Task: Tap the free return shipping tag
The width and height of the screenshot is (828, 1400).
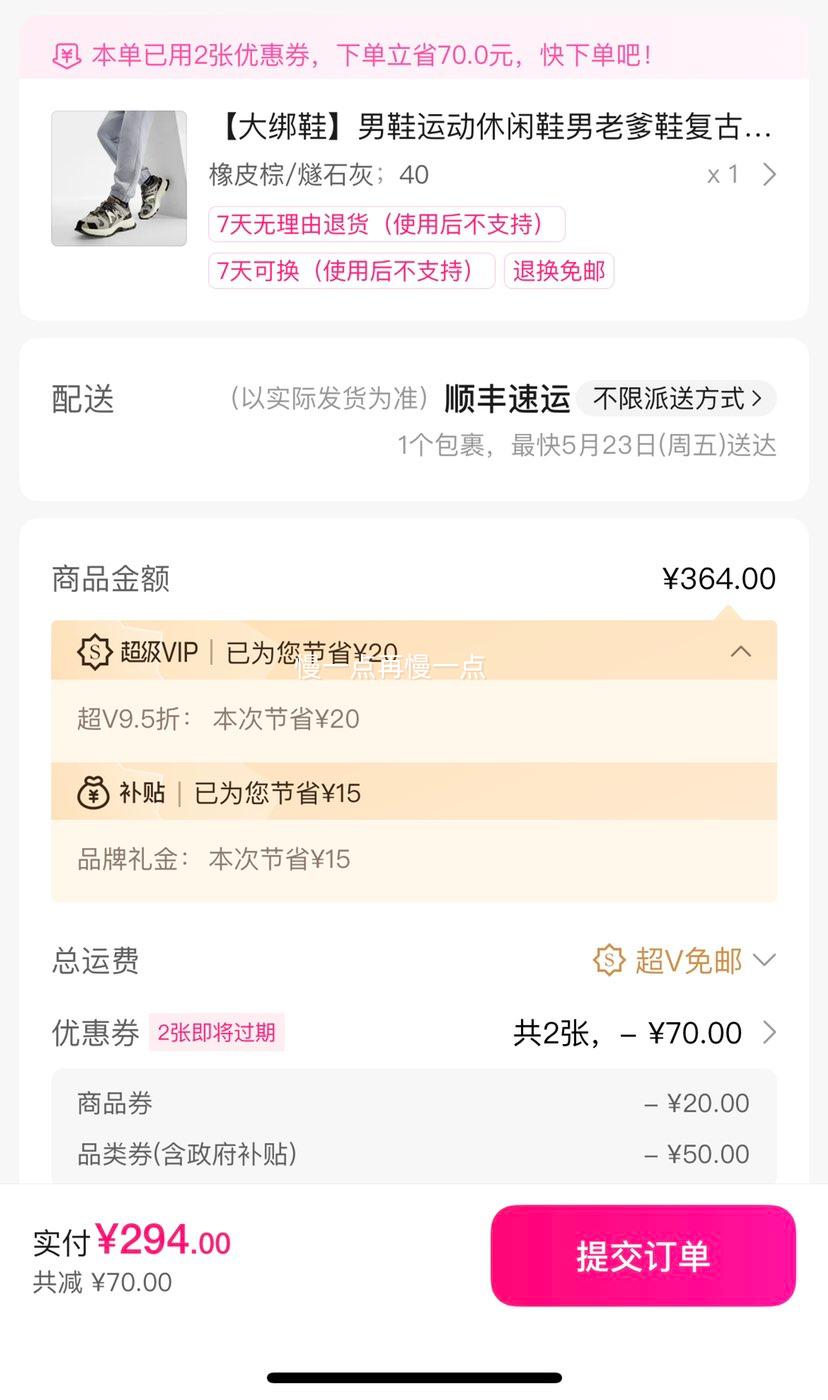Action: pos(559,271)
